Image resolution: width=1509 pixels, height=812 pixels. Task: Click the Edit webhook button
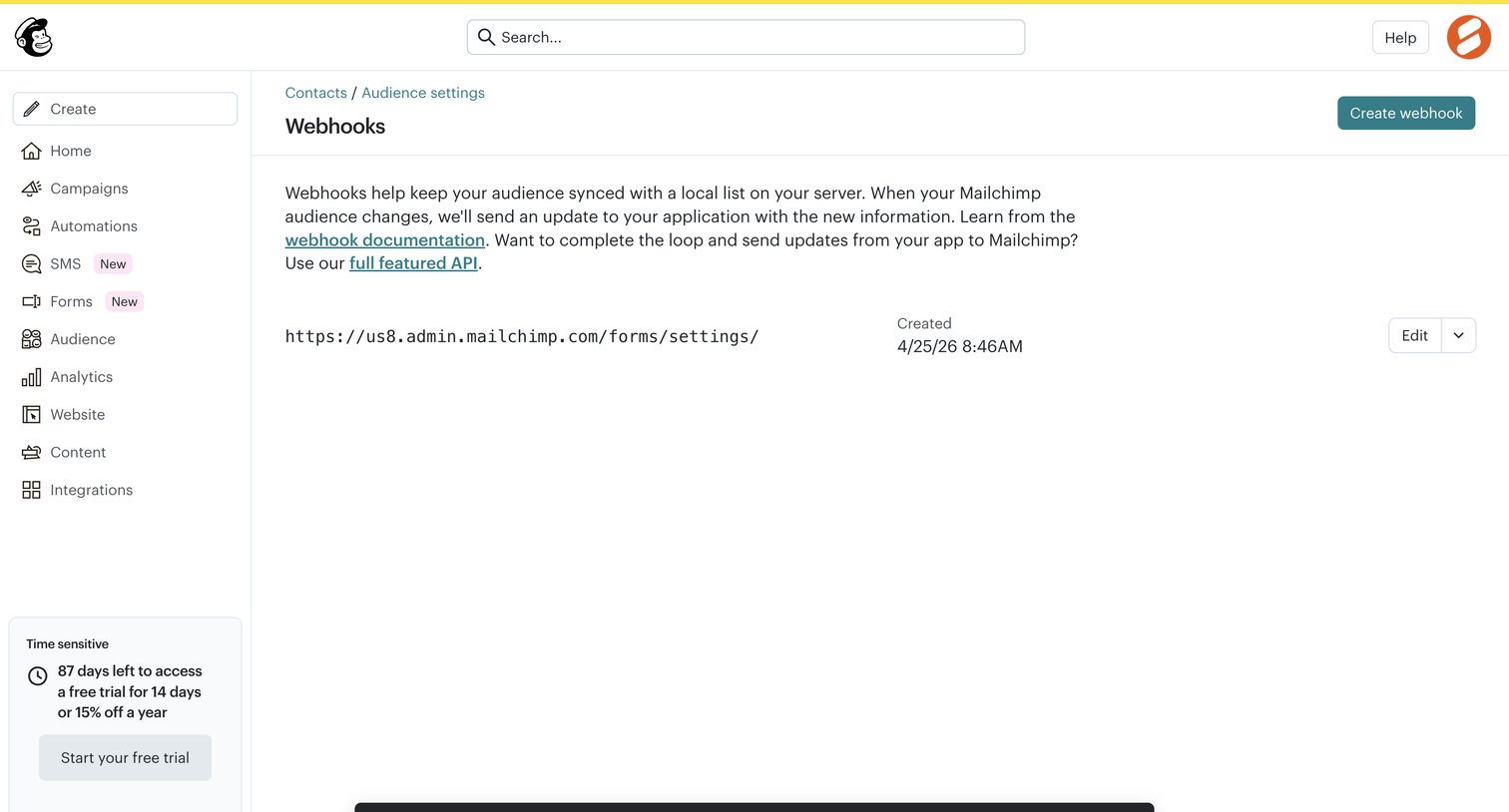click(1414, 335)
